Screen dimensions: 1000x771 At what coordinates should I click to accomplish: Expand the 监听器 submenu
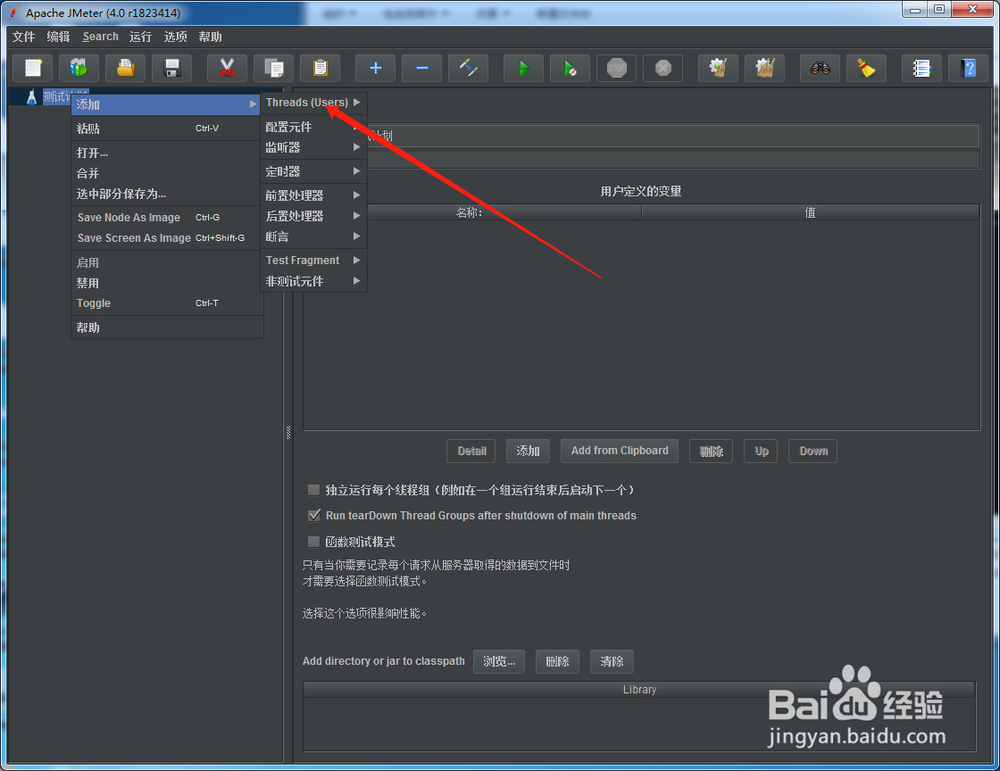[x=314, y=147]
